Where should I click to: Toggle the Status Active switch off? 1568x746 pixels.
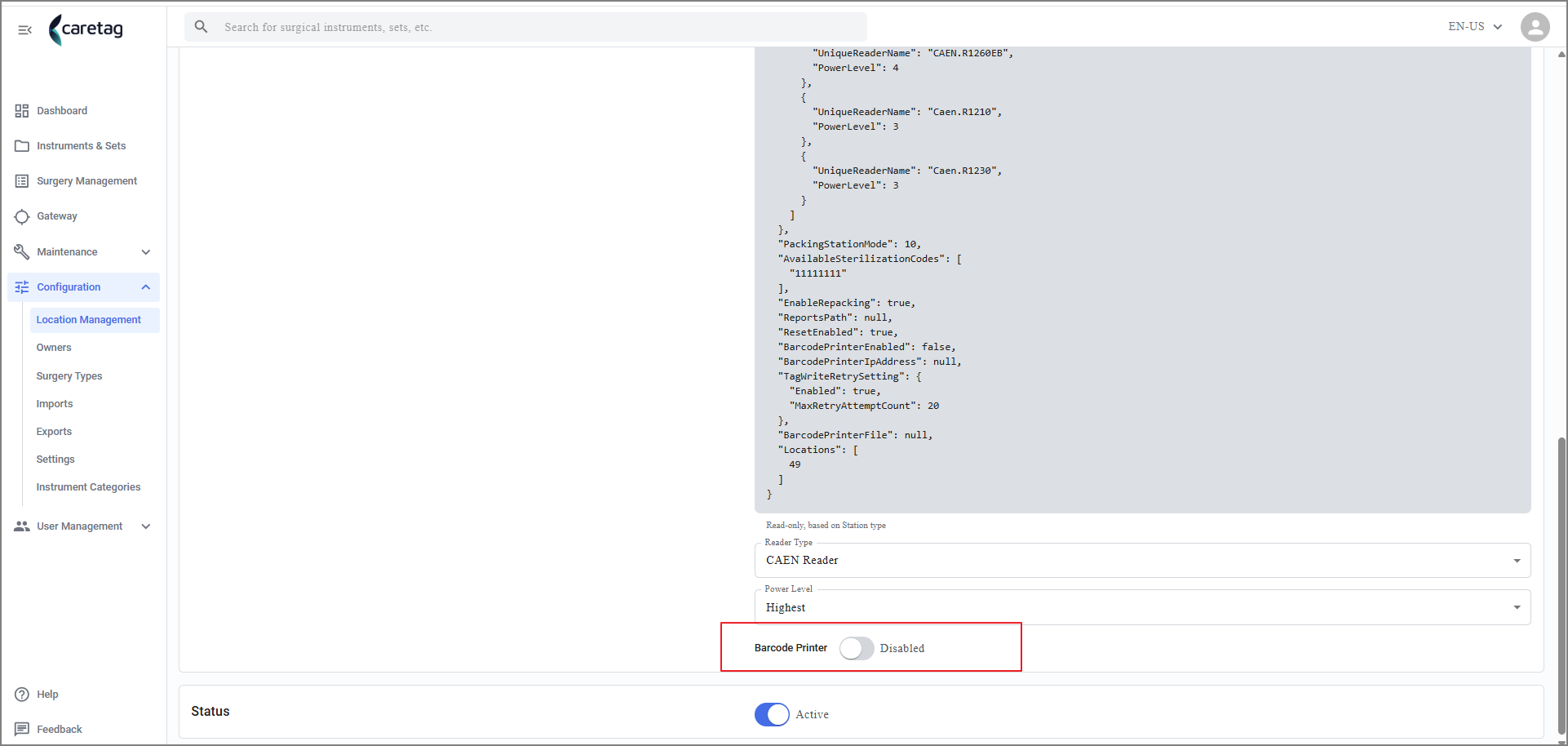(x=772, y=714)
